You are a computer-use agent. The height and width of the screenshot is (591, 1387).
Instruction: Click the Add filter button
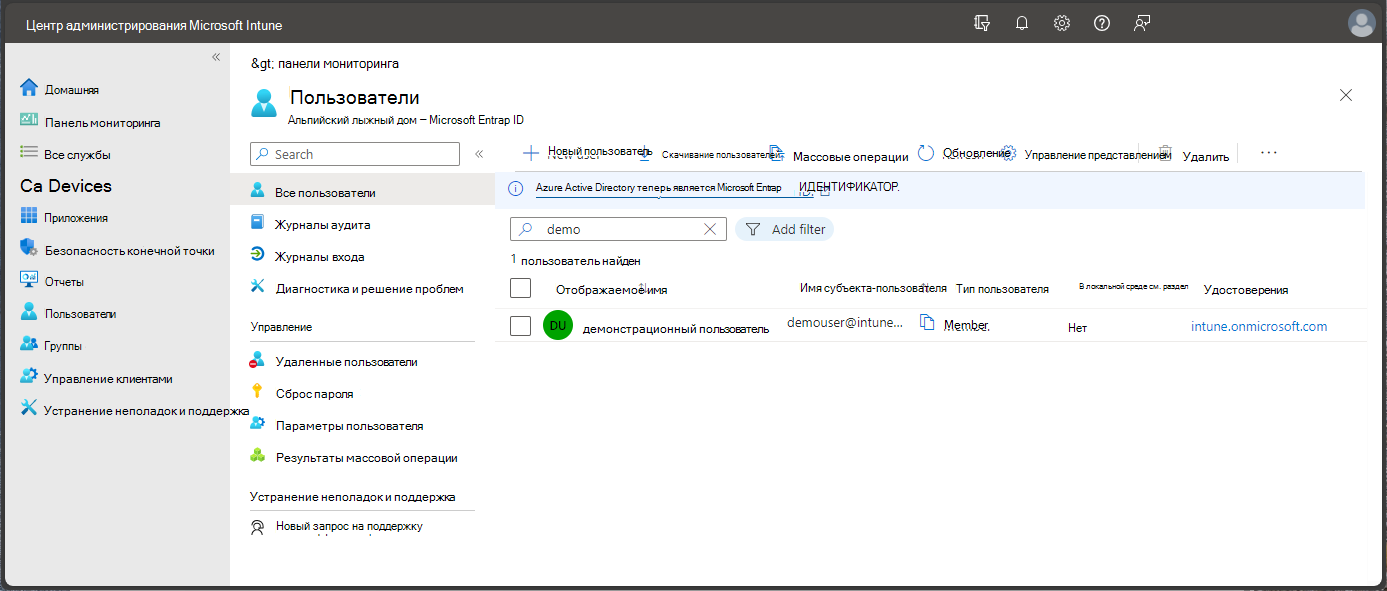click(x=784, y=229)
